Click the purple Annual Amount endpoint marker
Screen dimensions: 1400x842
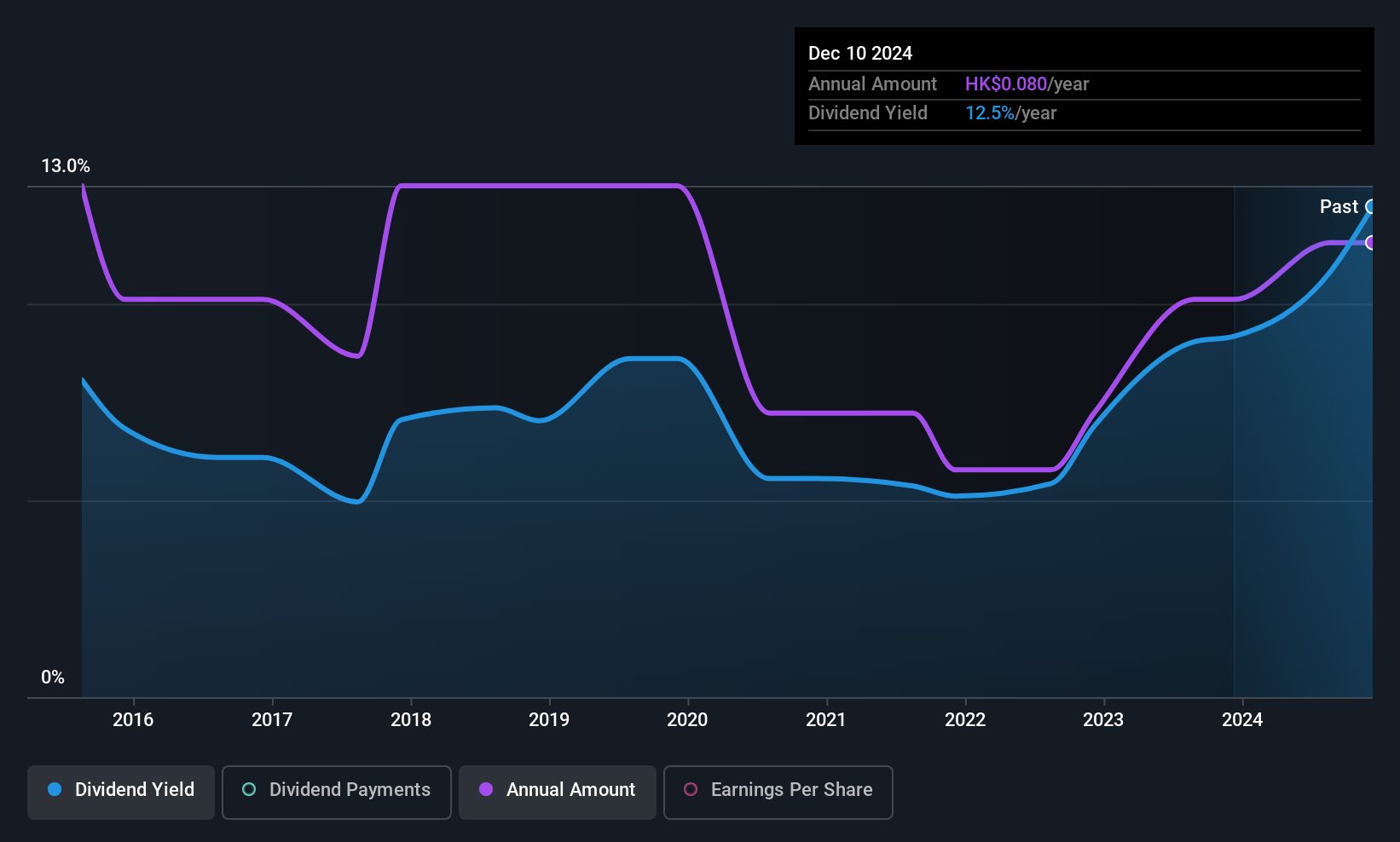coord(1371,243)
